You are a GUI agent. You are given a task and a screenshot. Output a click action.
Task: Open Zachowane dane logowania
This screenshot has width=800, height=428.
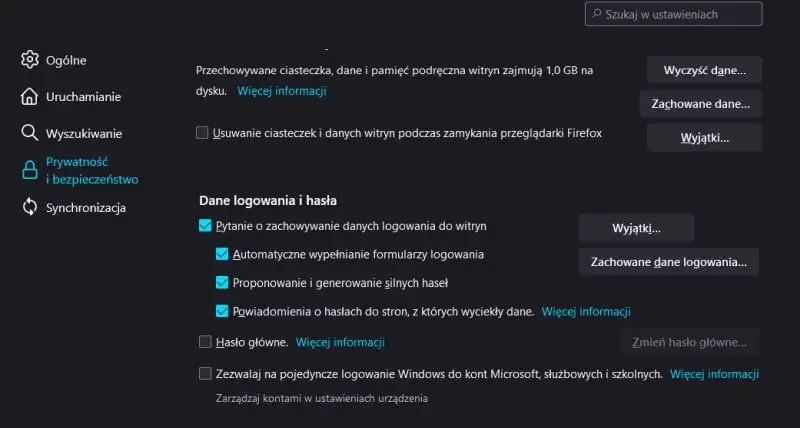pyautogui.click(x=669, y=262)
